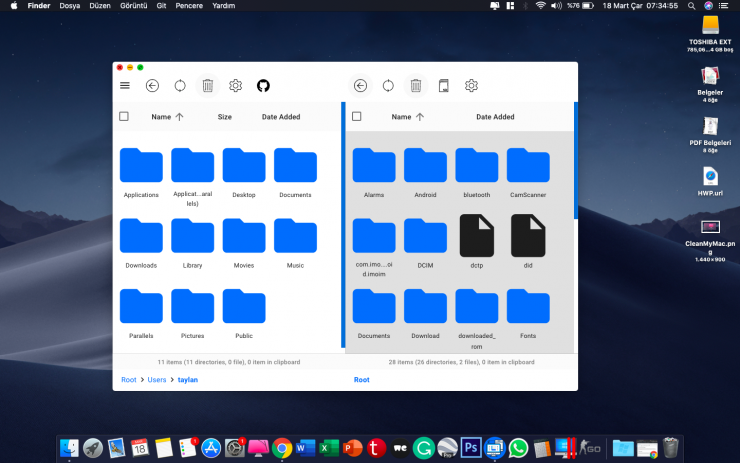This screenshot has height=463, width=740.
Task: Click taylan breadcrumb link
Action: click(x=187, y=379)
